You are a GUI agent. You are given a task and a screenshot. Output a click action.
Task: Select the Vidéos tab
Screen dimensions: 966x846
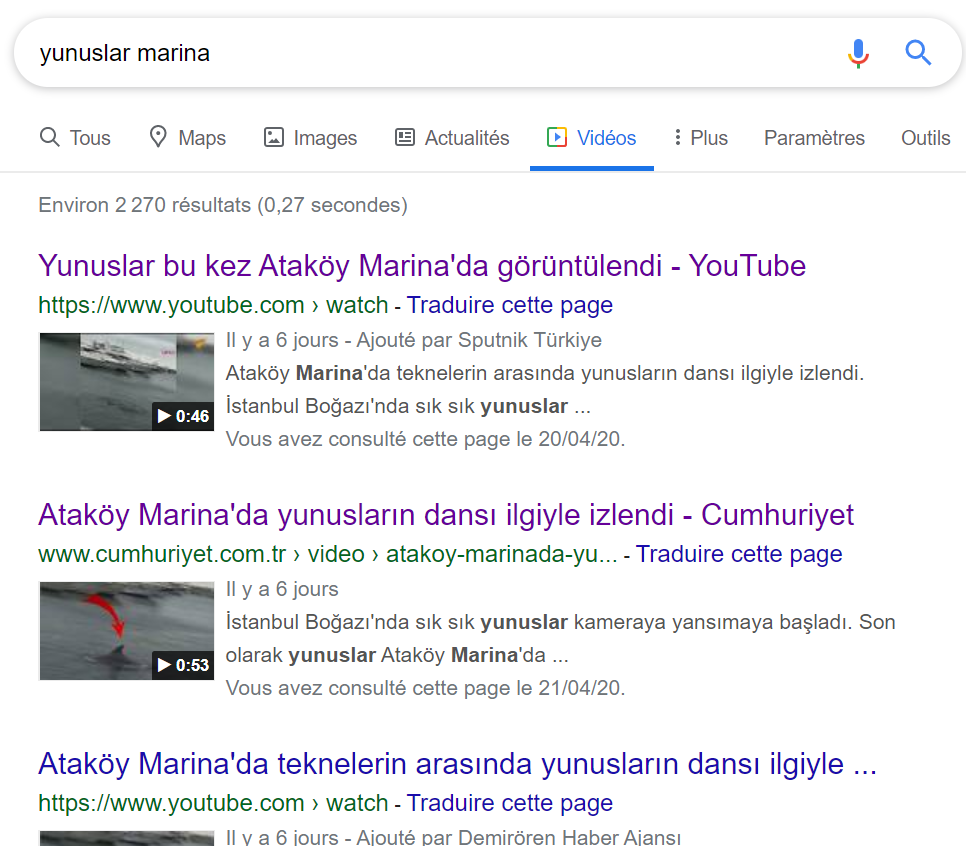tap(591, 137)
